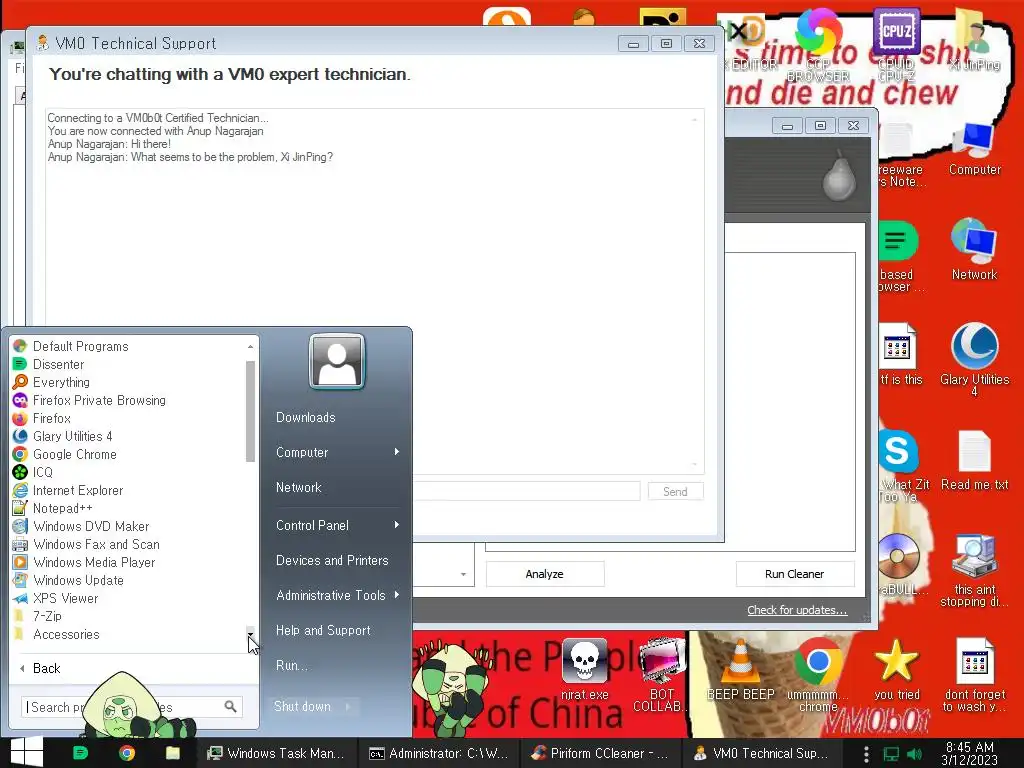Expand the Administrative Tools submenu arrow
This screenshot has width=1024, height=768.
click(396, 595)
